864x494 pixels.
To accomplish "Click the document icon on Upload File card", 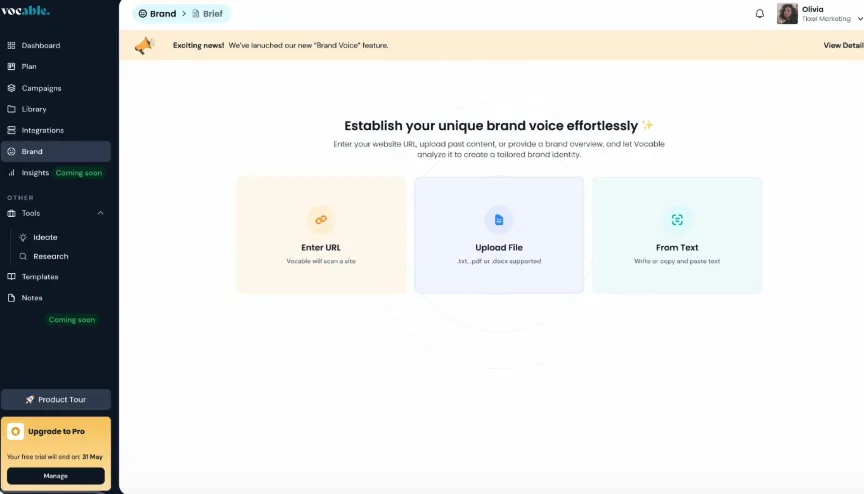I will [x=499, y=219].
